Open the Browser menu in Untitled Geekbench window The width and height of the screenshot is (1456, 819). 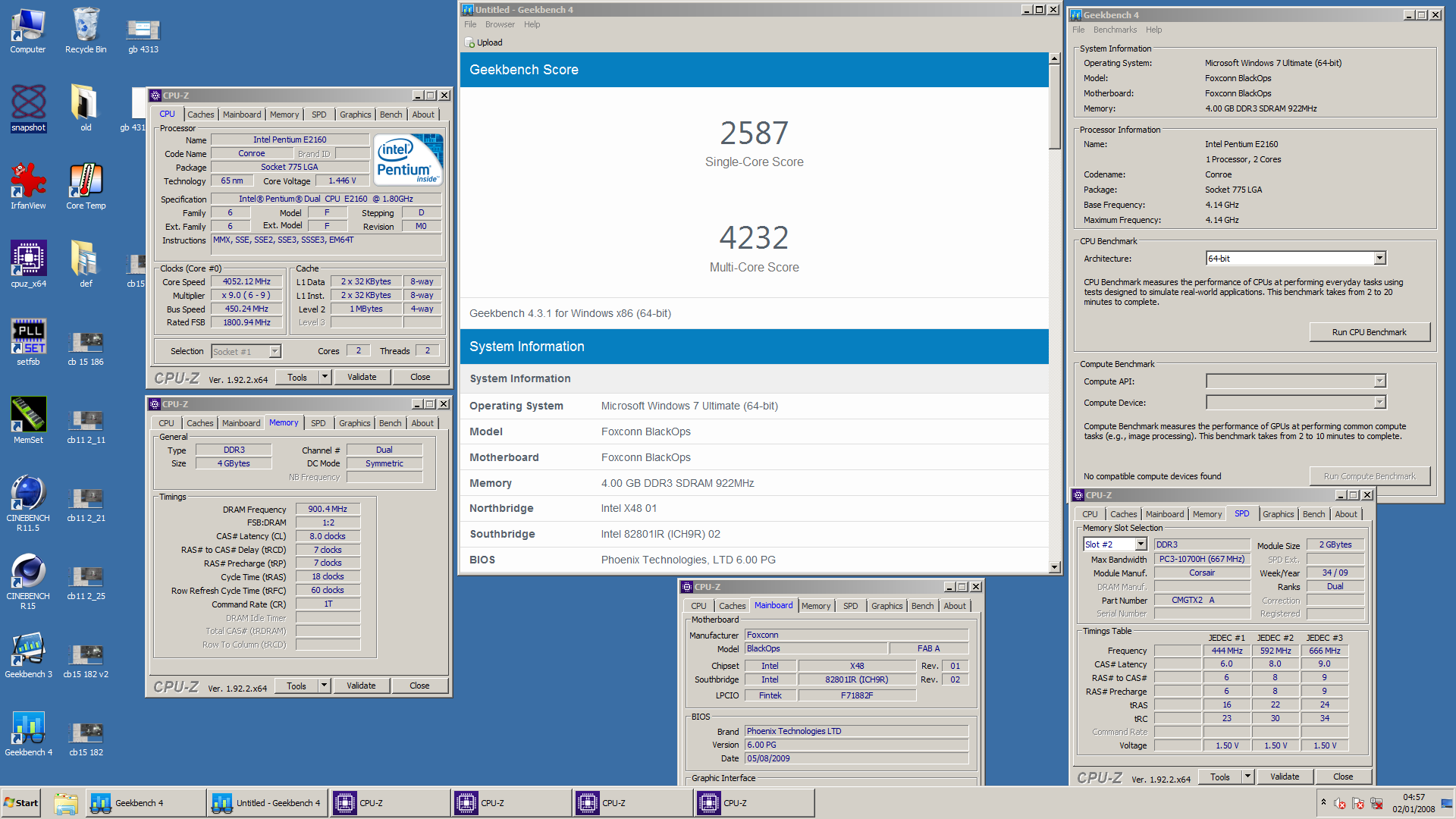coord(500,24)
